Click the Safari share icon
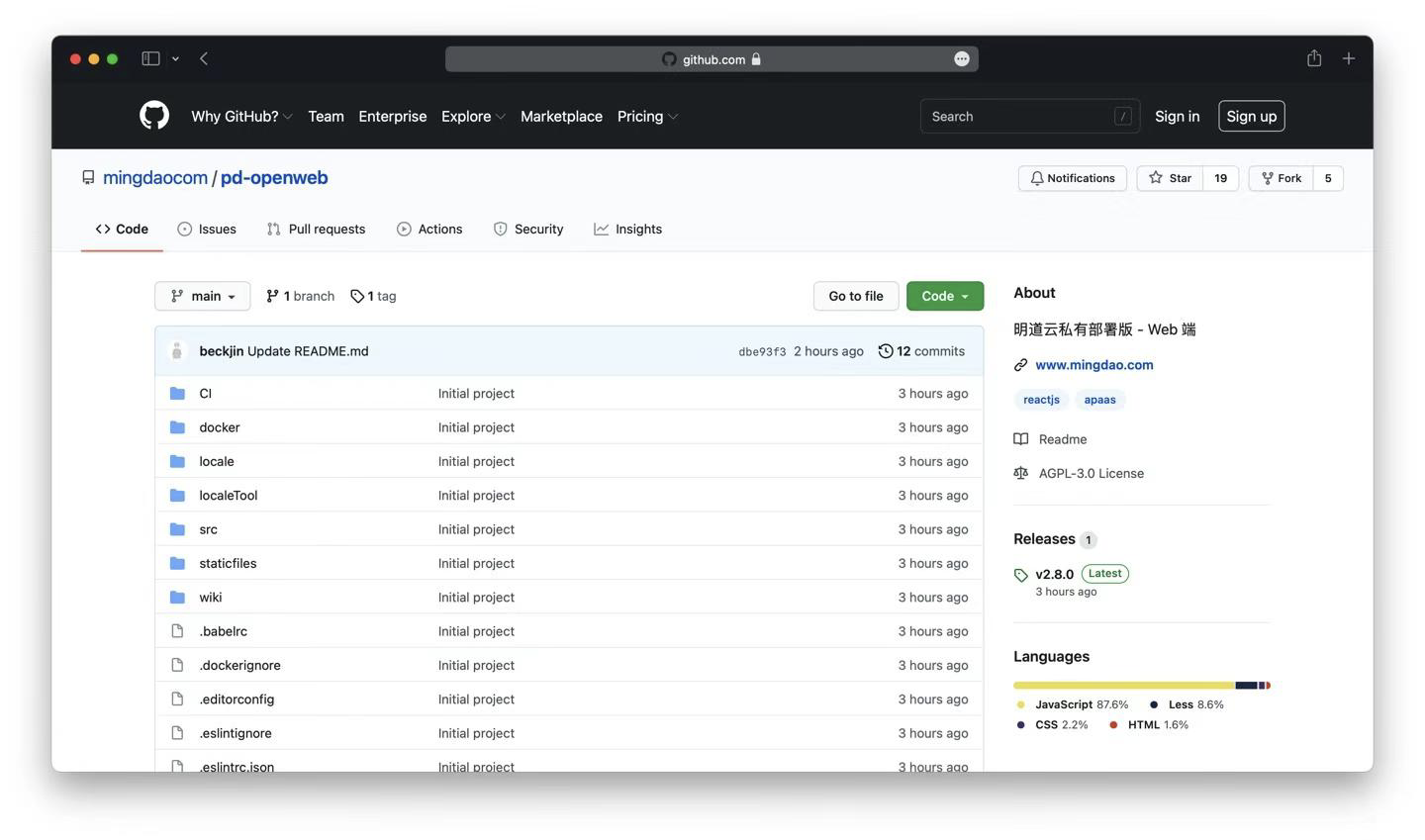The height and width of the screenshot is (840, 1425). tap(1313, 58)
